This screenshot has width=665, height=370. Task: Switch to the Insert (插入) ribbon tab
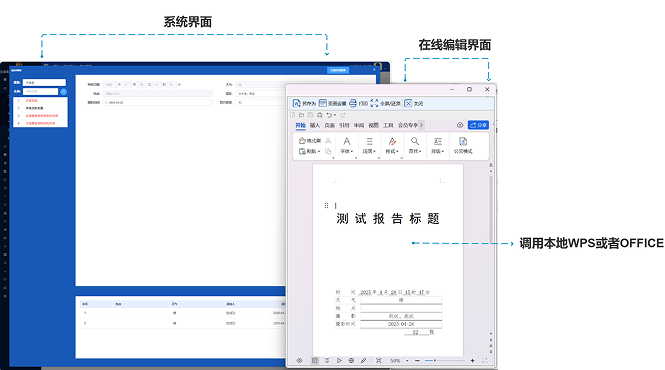[315, 125]
